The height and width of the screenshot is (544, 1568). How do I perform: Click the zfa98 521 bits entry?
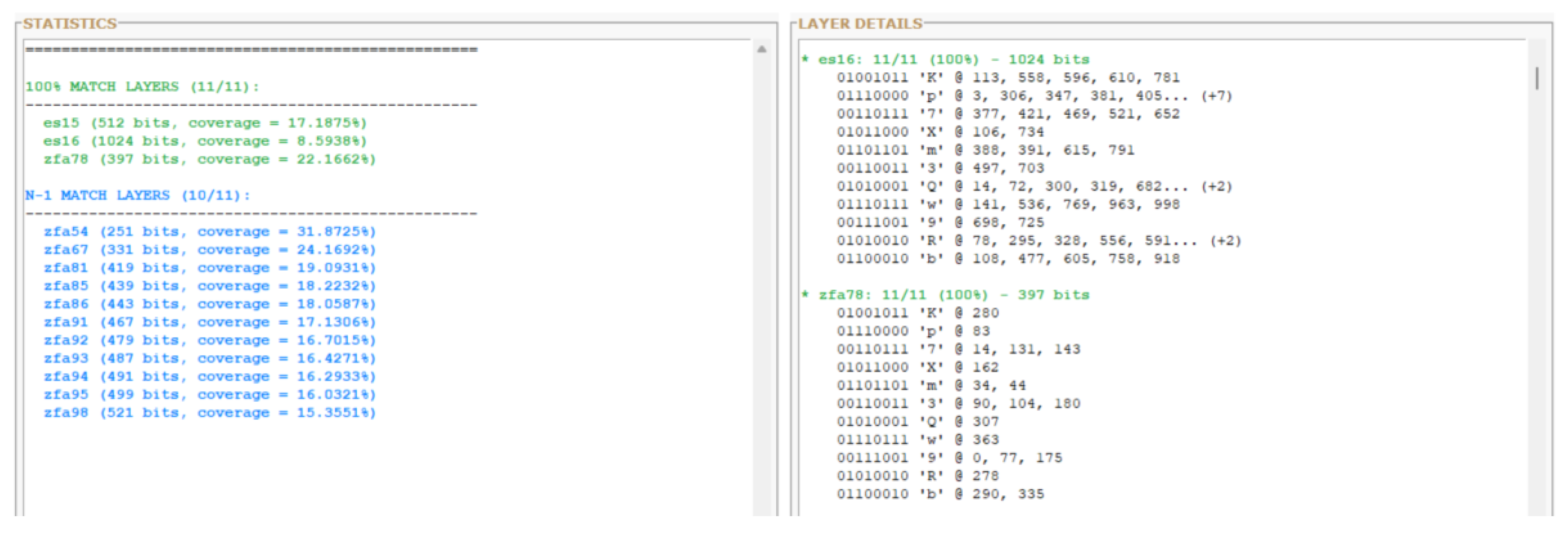209,413
